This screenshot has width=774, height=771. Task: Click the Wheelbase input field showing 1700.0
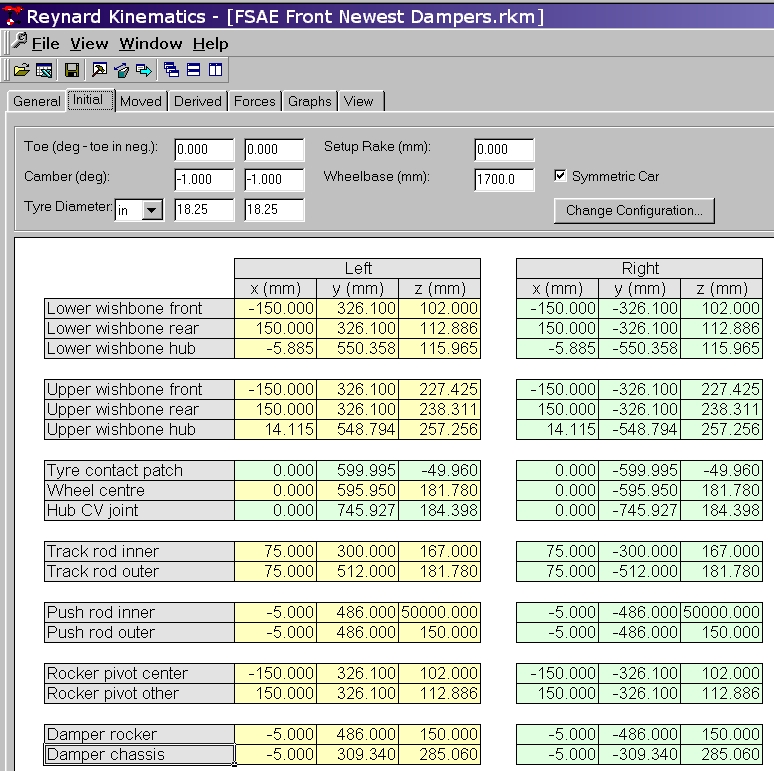click(504, 180)
